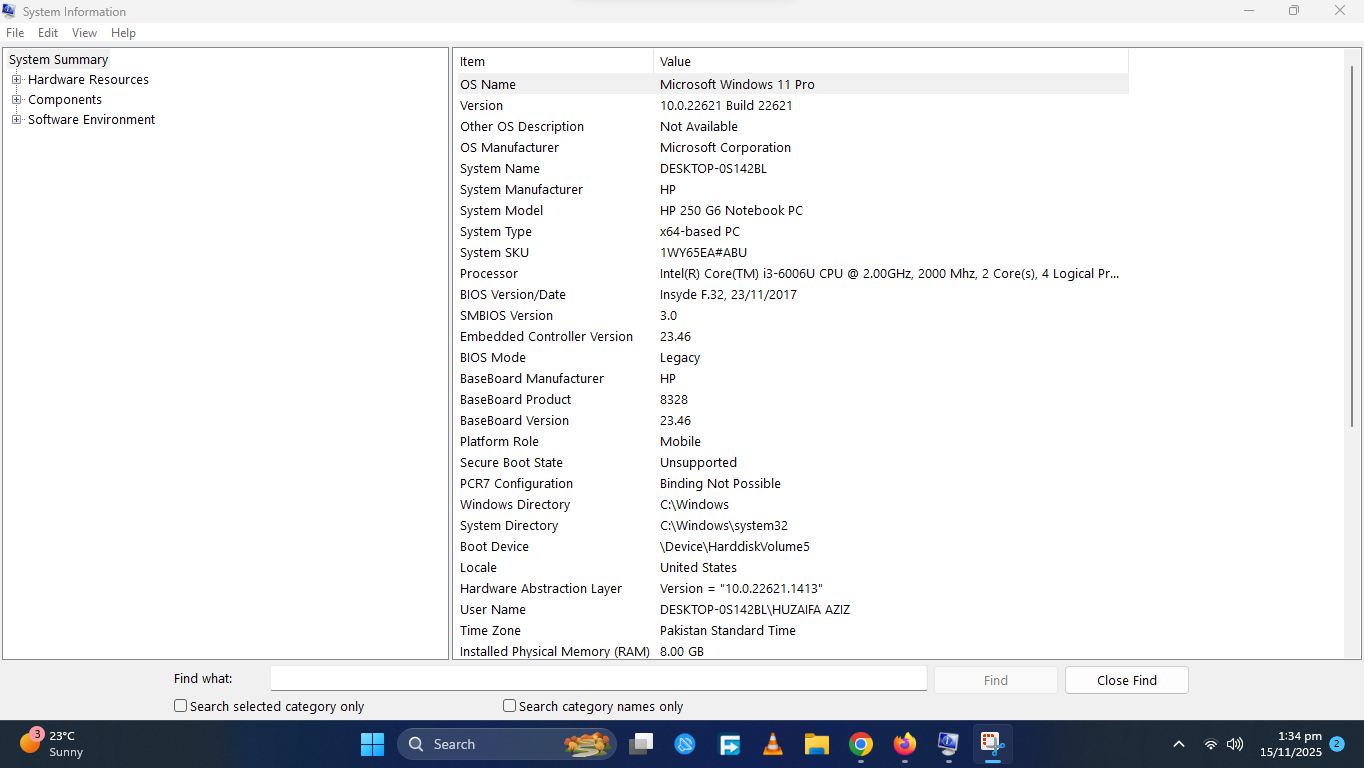Image resolution: width=1364 pixels, height=768 pixels.
Task: Expand the Hardware Resources tree node
Action: click(17, 80)
